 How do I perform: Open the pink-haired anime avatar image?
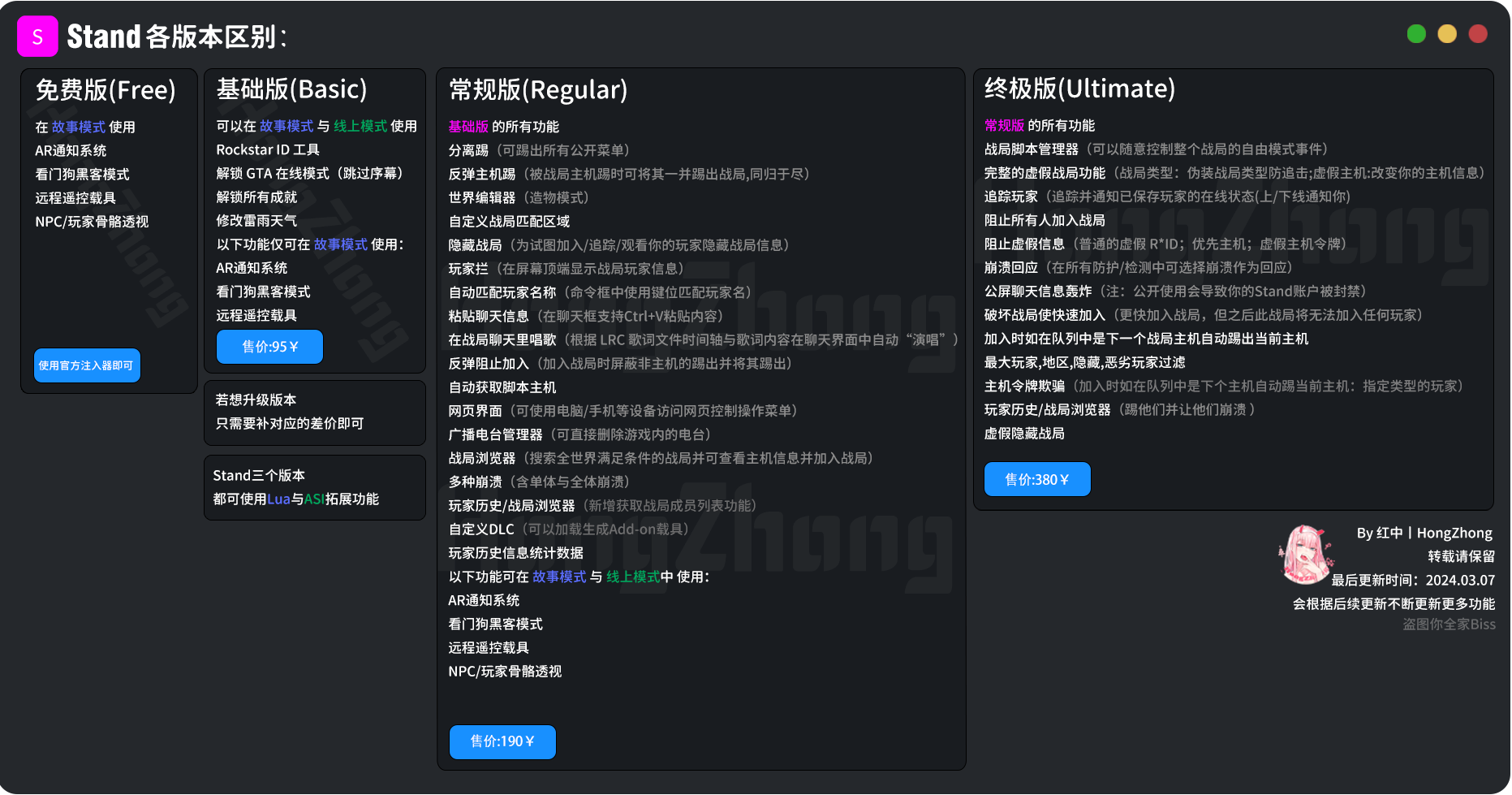[1305, 555]
